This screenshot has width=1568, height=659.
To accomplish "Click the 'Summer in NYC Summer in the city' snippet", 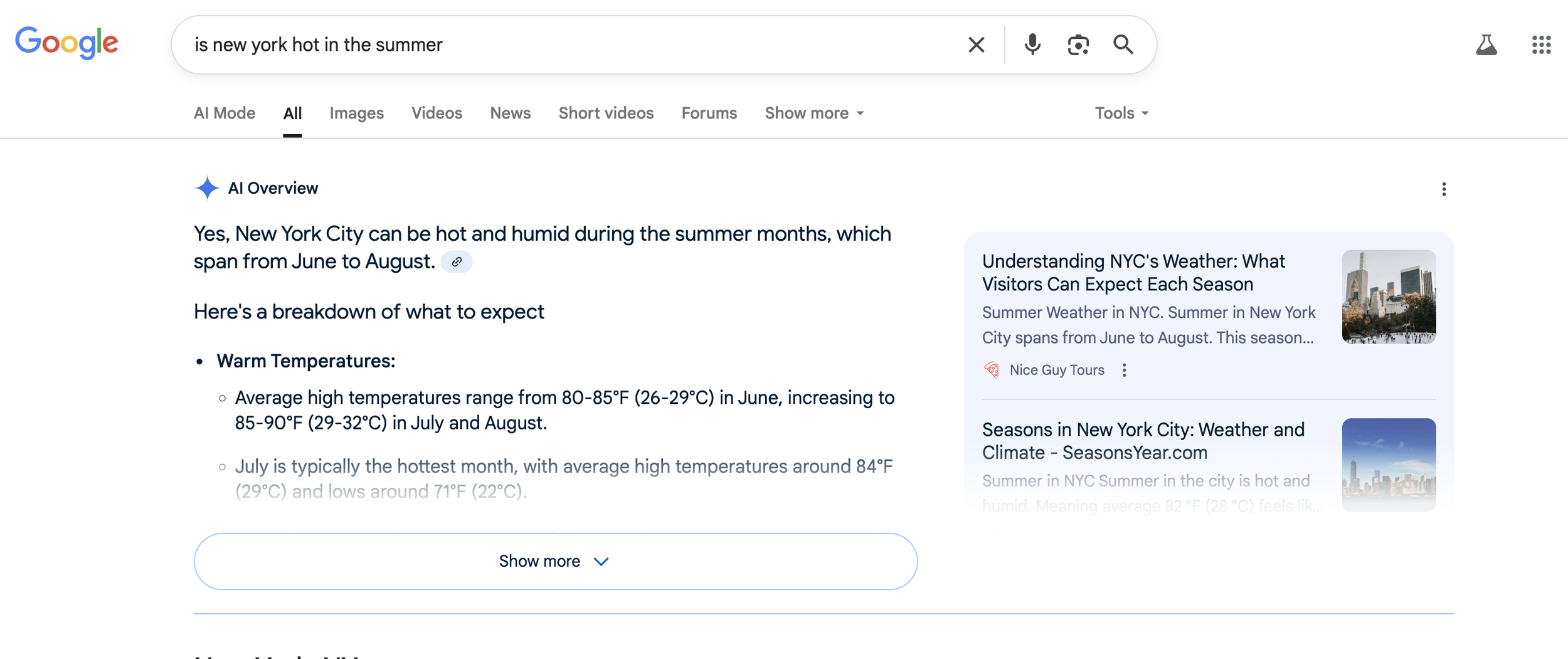I will pos(1153,493).
